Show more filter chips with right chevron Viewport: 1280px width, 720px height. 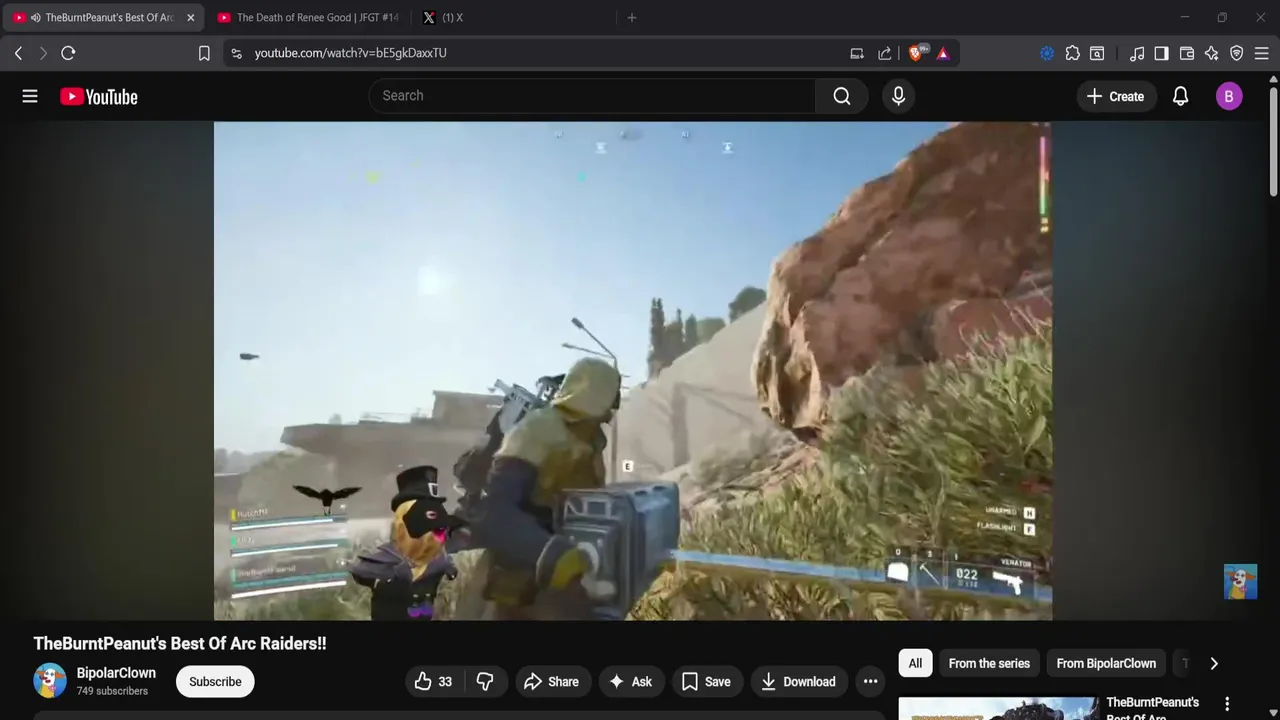click(1214, 663)
